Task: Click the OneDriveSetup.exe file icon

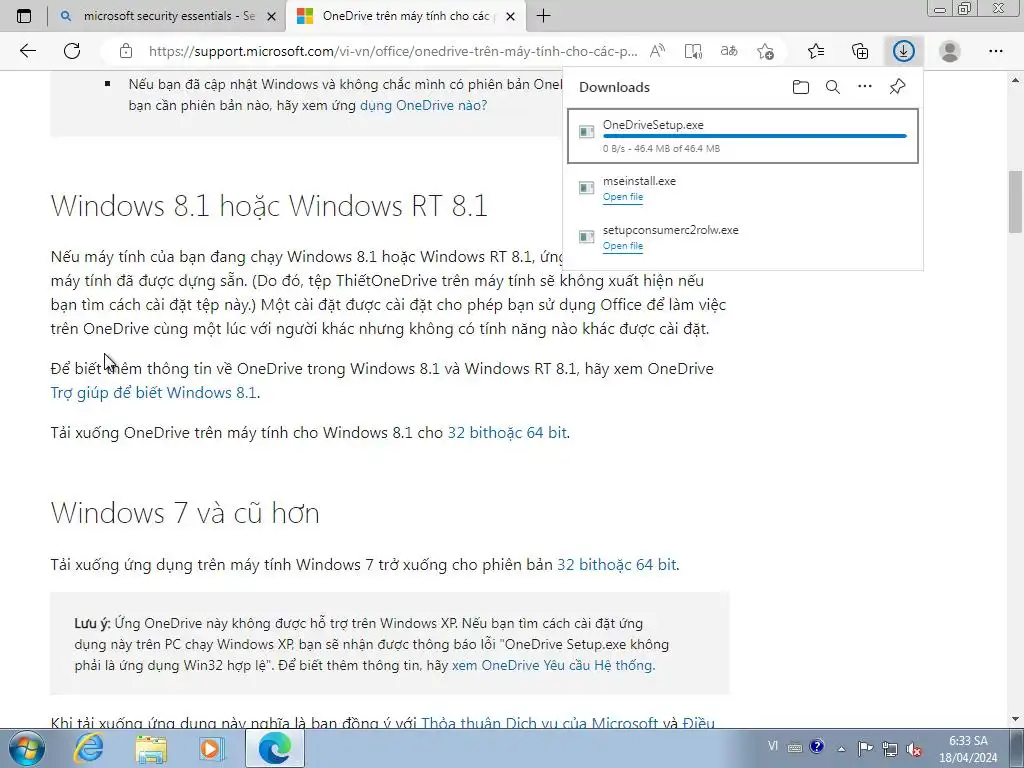Action: [586, 132]
